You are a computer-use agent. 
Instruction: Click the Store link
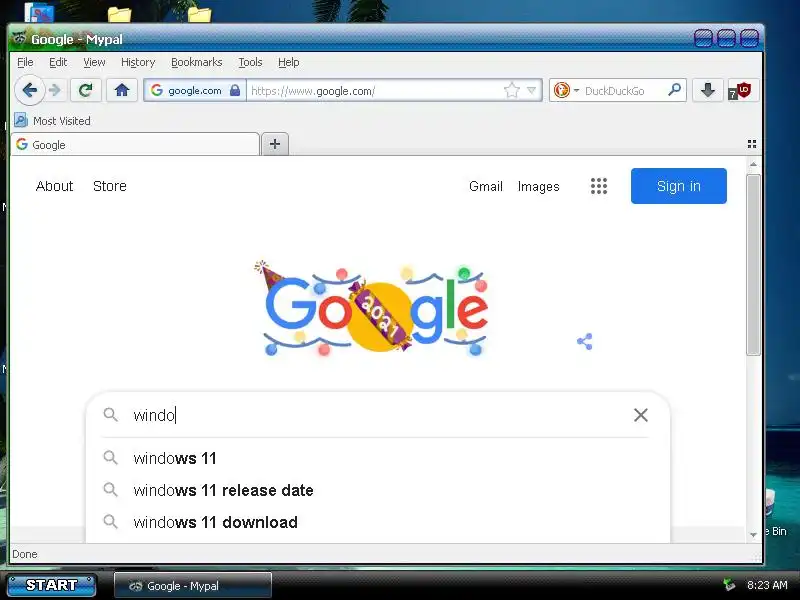pyautogui.click(x=110, y=186)
